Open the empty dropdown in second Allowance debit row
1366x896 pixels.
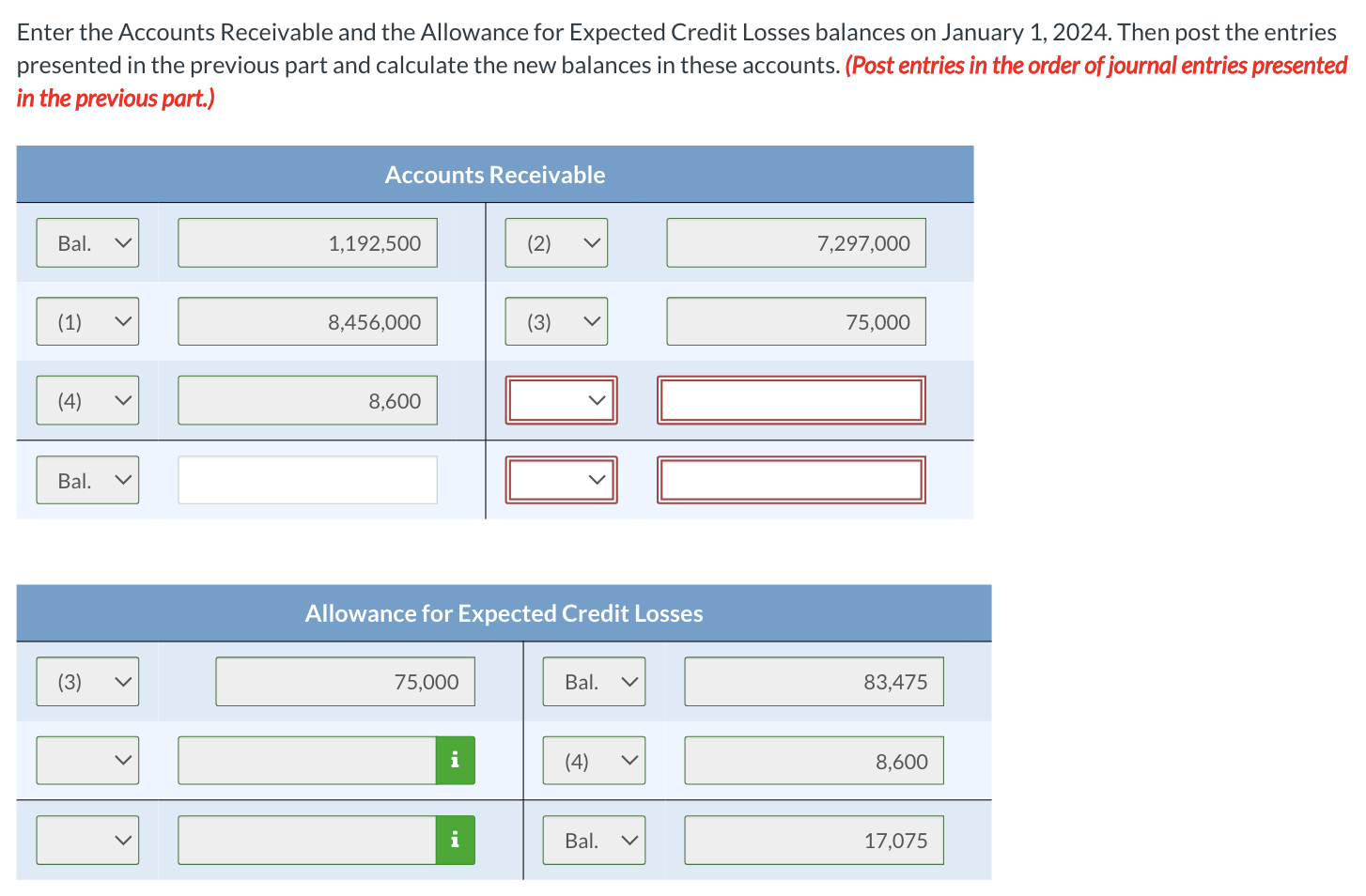pyautogui.click(x=87, y=760)
